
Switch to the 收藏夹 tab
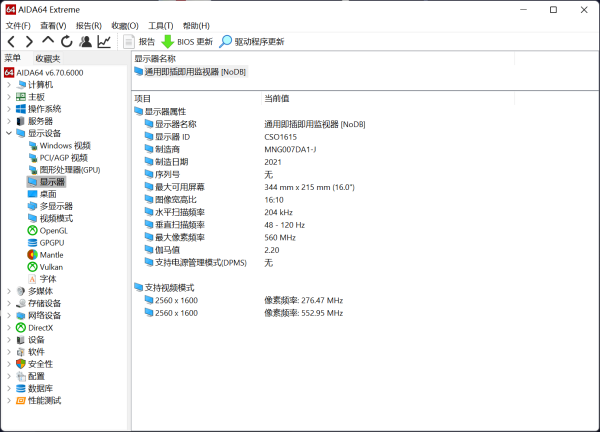(x=48, y=59)
